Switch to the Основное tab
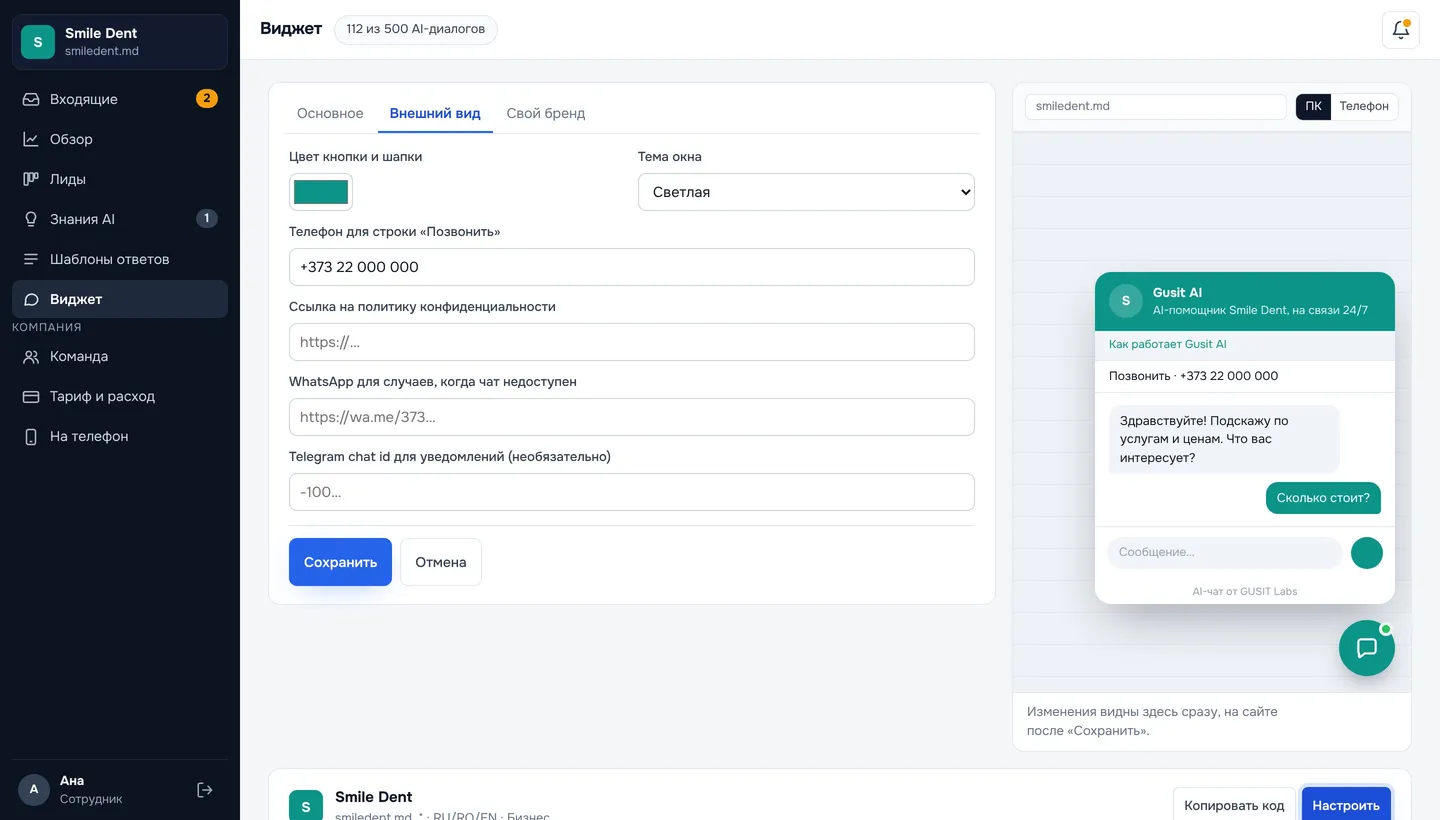Screen dimensions: 1440x820 330,113
